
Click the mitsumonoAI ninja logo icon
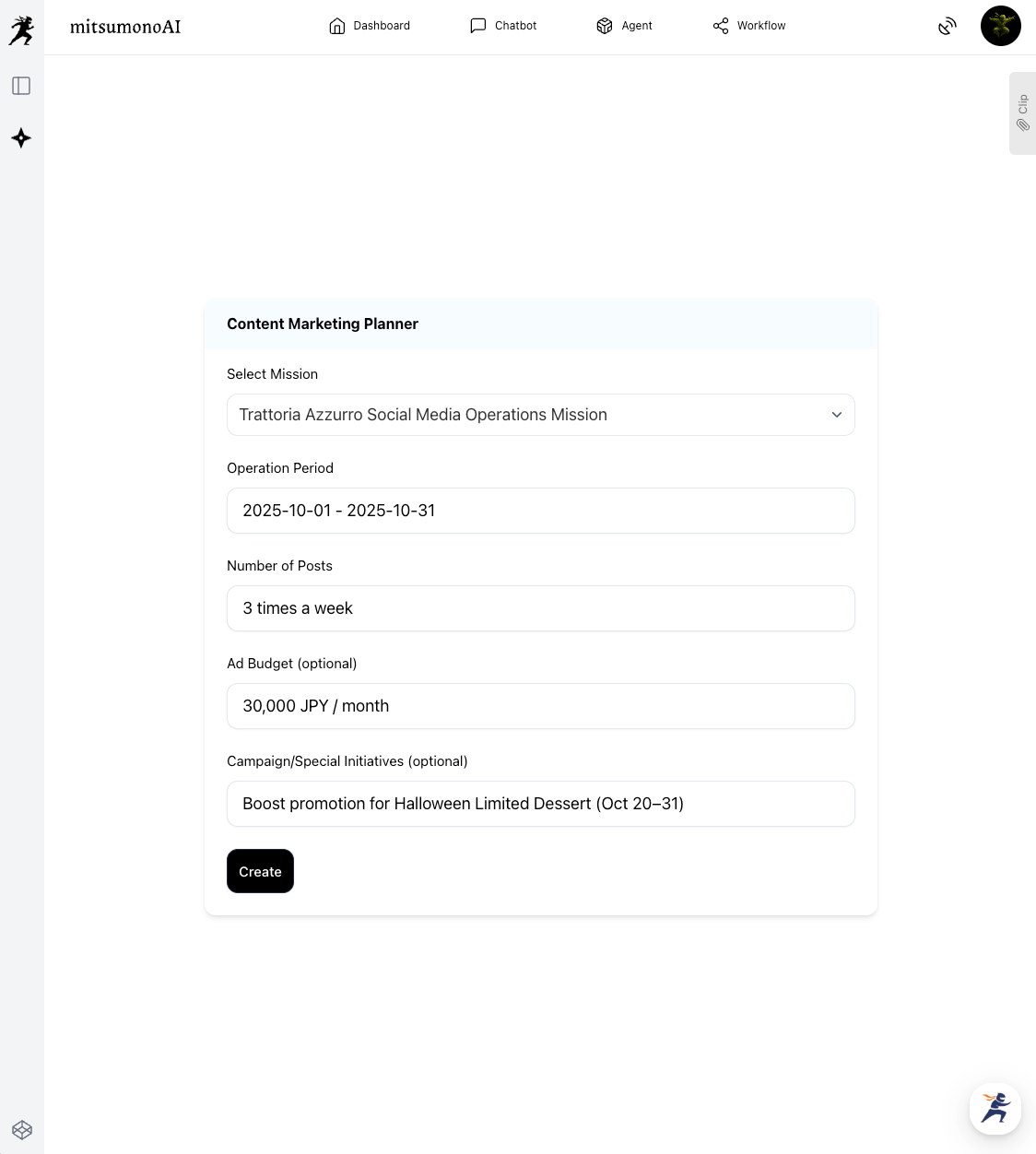point(21,29)
